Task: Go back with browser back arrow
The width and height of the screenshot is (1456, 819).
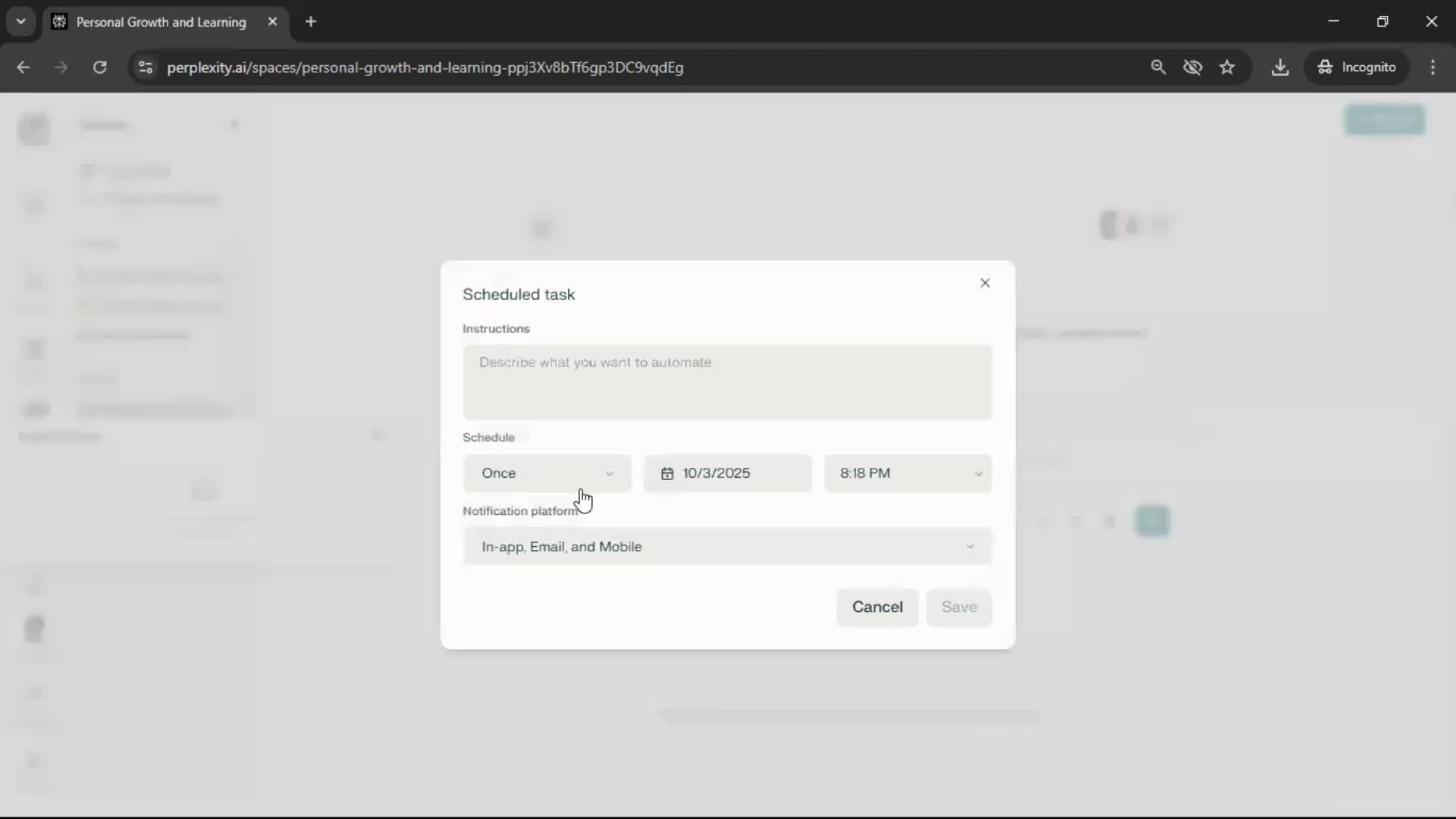Action: (24, 67)
